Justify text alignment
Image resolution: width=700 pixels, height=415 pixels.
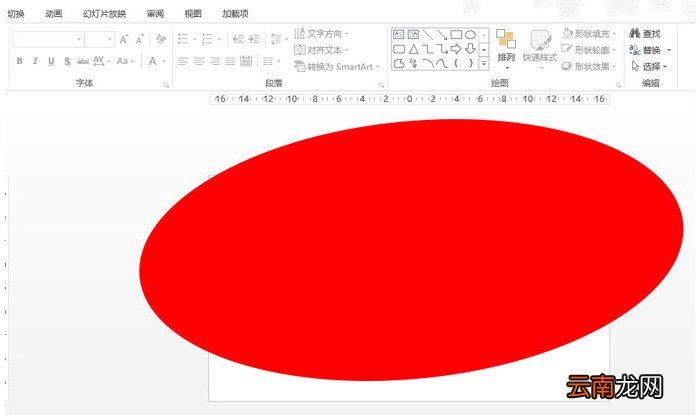pos(230,61)
